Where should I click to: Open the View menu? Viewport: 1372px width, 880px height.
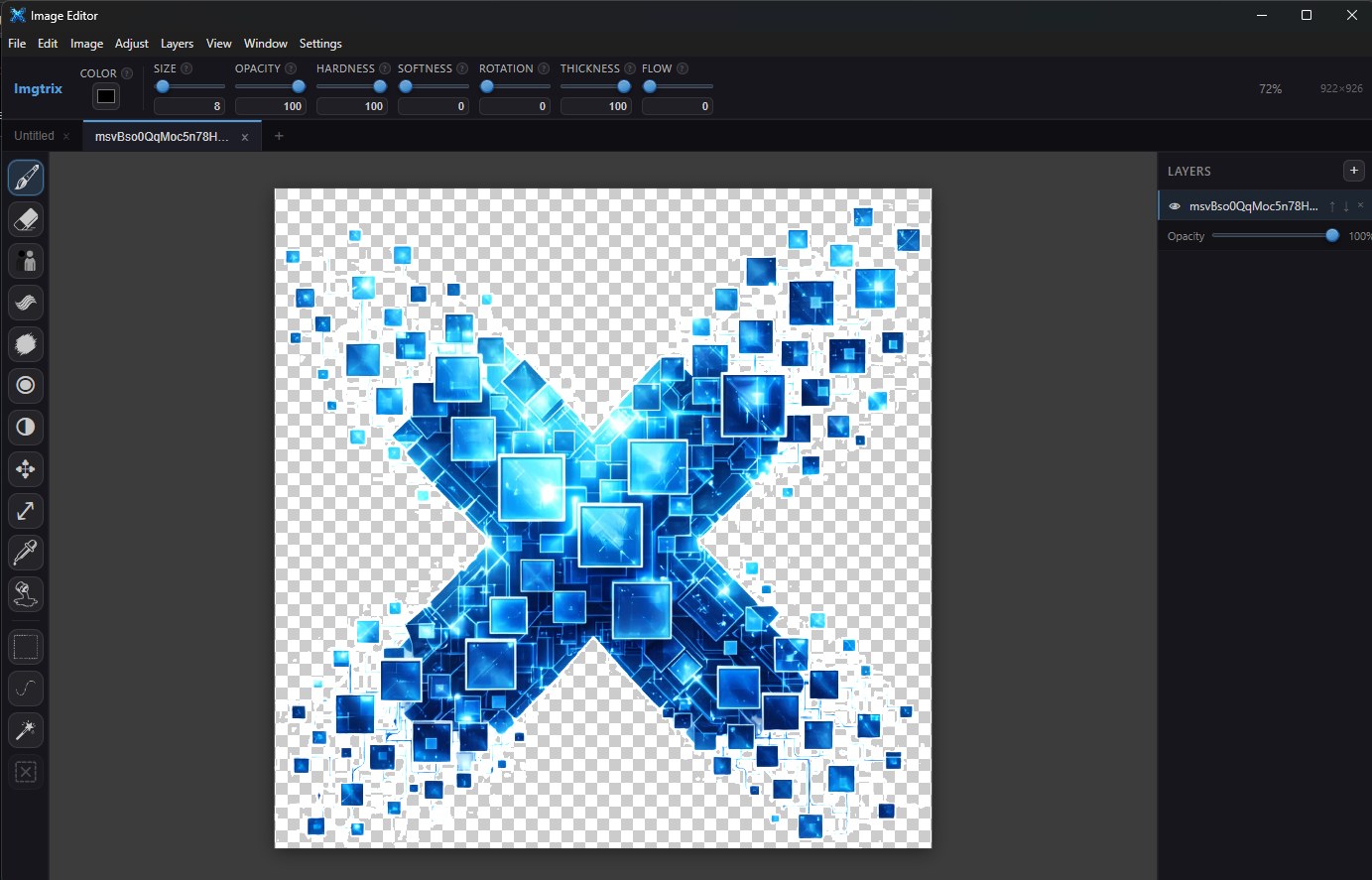[218, 44]
